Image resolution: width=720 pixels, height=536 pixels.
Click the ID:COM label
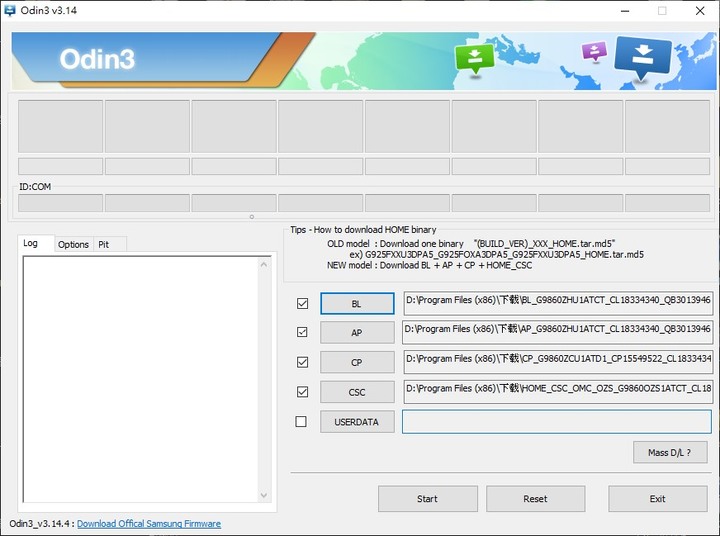(35, 187)
